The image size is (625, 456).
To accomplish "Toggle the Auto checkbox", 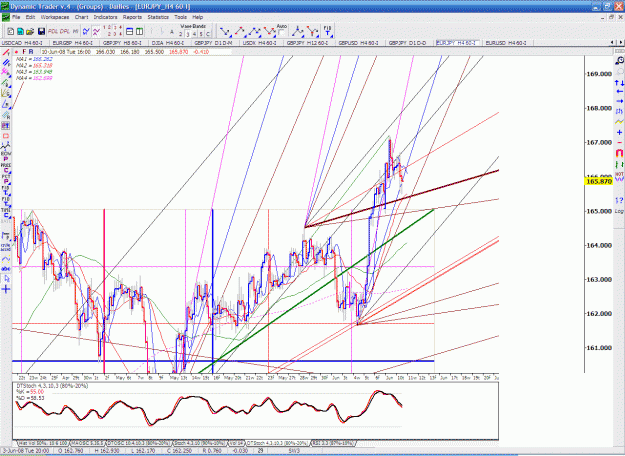I will (x=282, y=32).
